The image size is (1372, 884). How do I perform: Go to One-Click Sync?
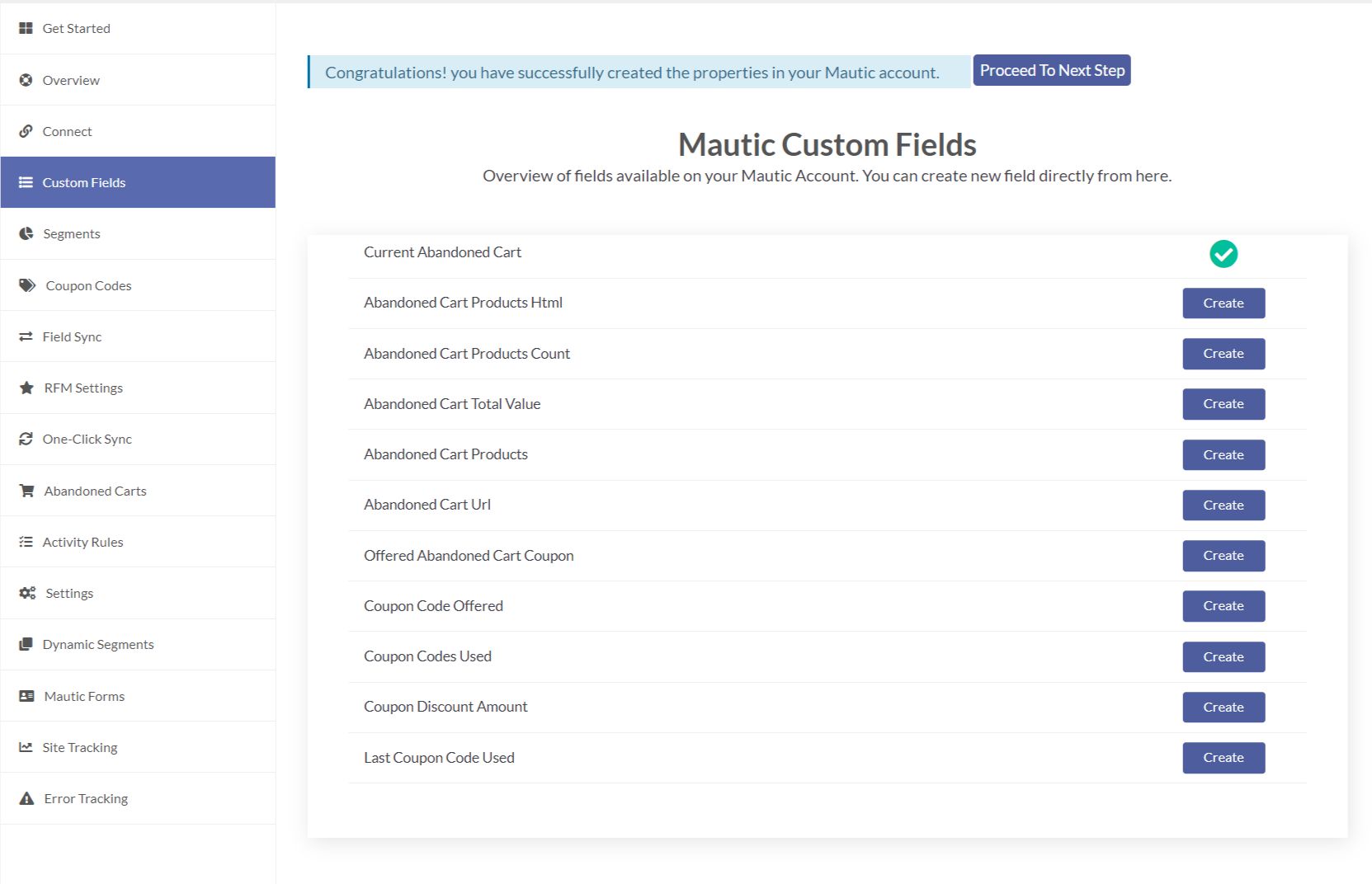coord(138,439)
